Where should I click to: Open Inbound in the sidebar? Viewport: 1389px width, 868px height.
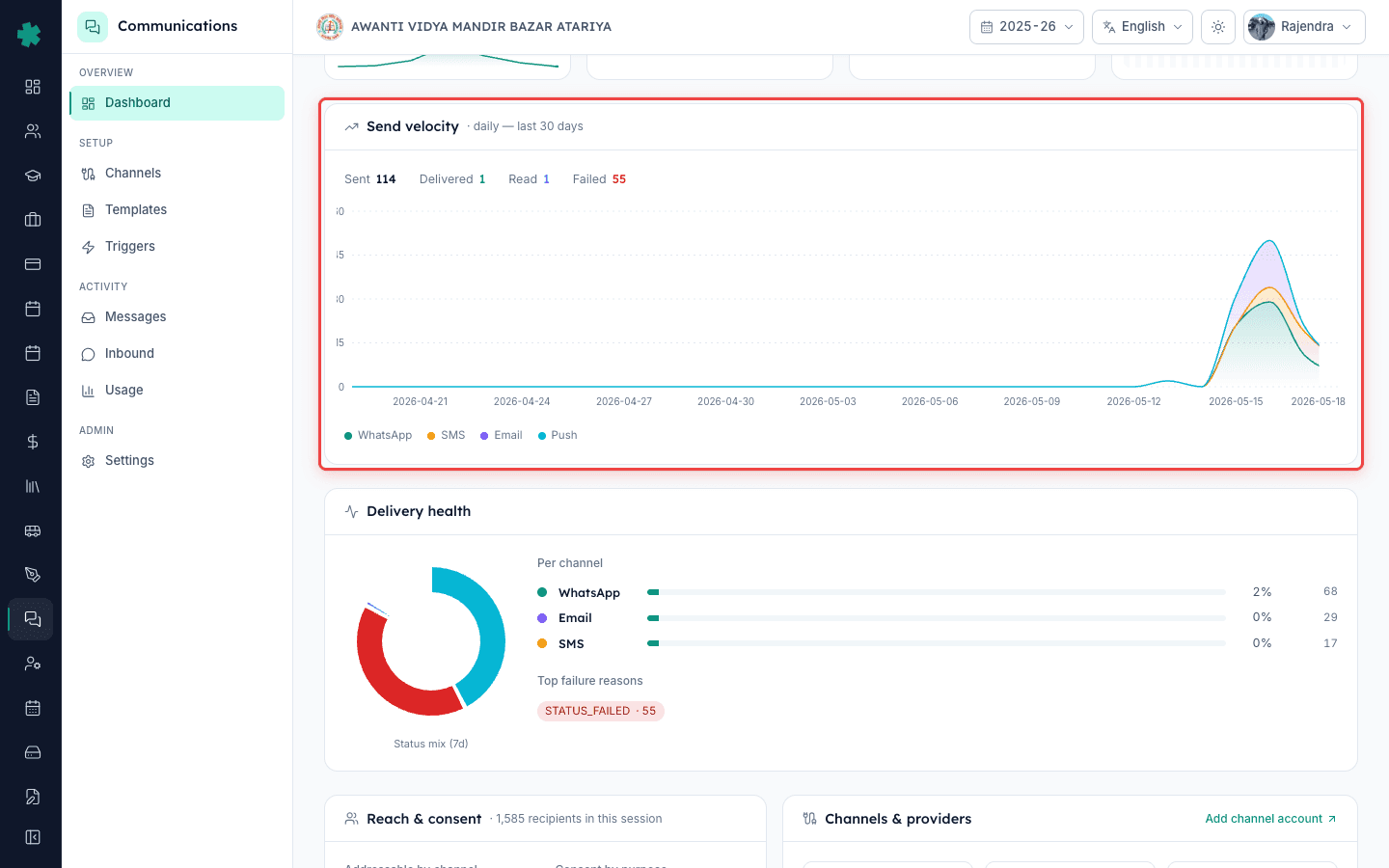pos(177,354)
